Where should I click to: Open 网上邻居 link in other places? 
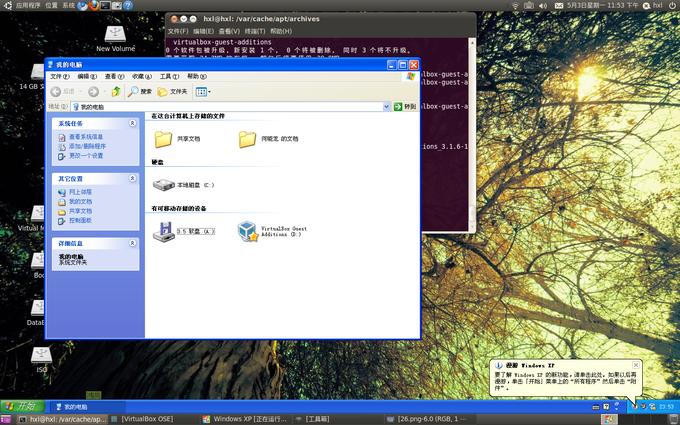pyautogui.click(x=80, y=192)
